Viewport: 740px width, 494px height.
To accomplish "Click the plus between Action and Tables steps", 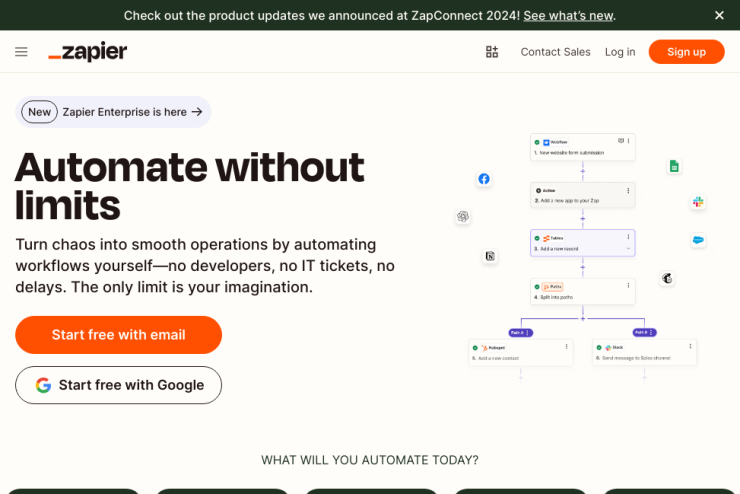I will (x=582, y=219).
